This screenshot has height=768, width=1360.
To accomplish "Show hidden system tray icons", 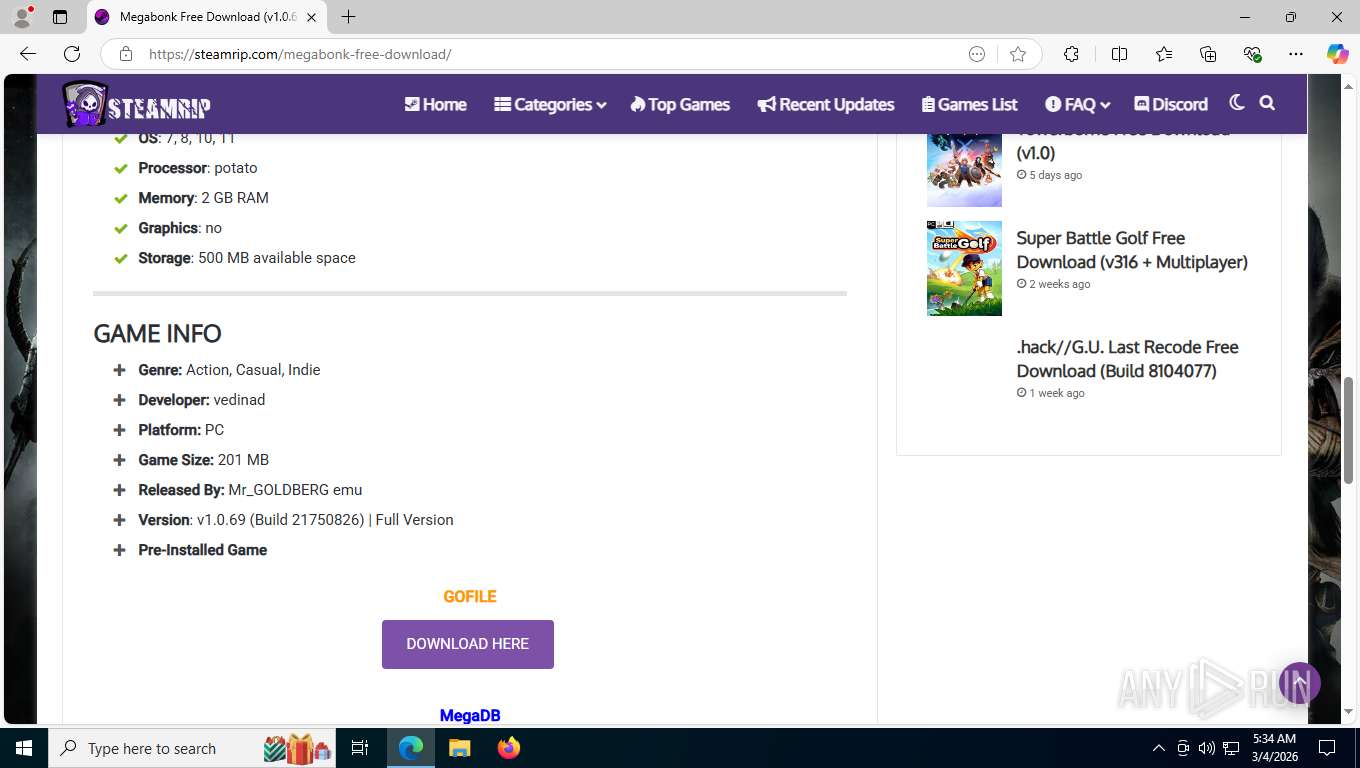I will [1158, 748].
